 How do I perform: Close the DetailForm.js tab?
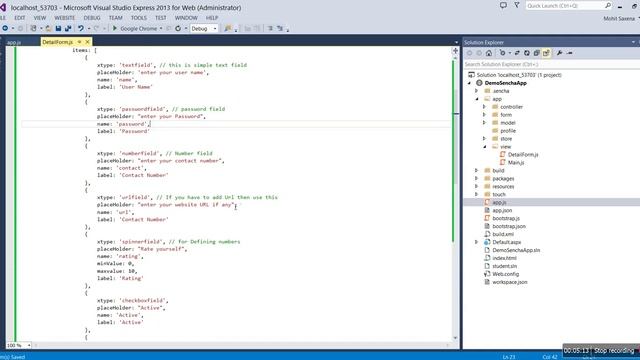tap(87, 42)
